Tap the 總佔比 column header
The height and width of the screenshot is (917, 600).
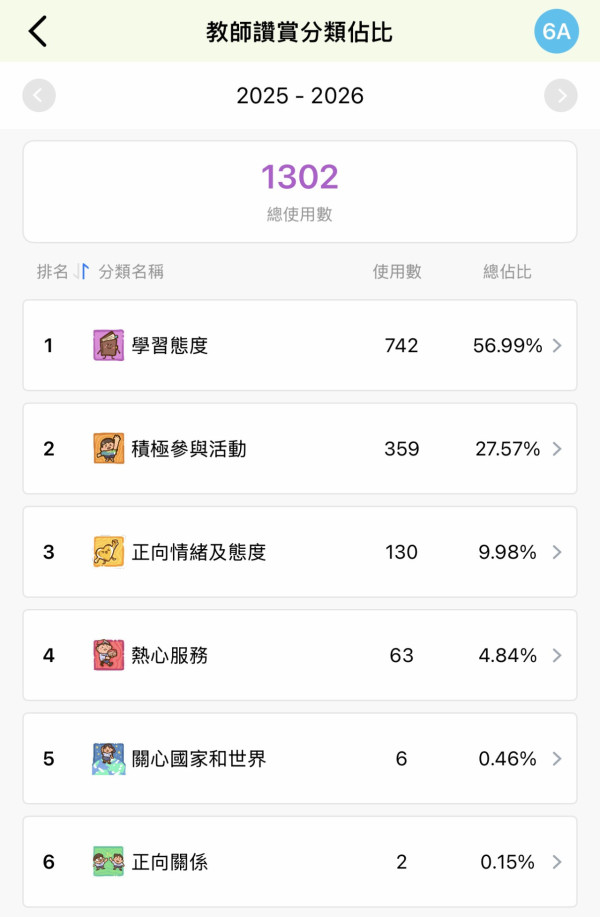[505, 272]
